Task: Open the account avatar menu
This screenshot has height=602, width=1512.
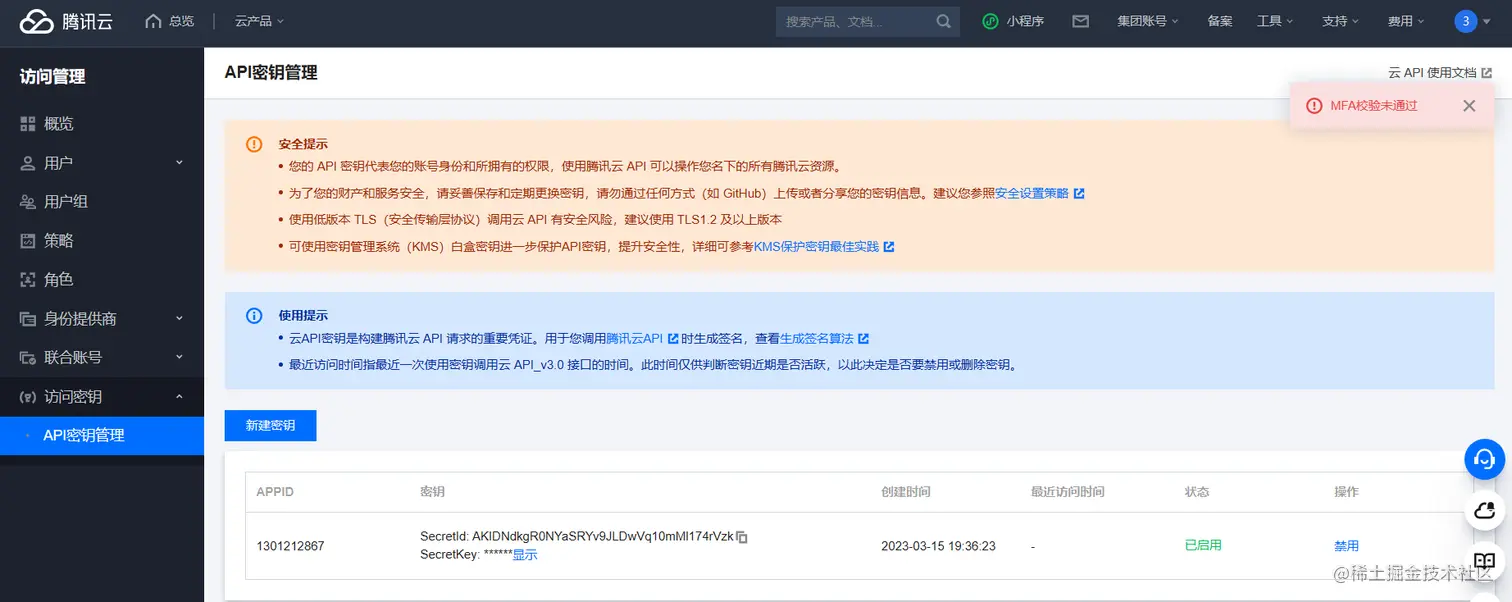Action: click(1472, 21)
